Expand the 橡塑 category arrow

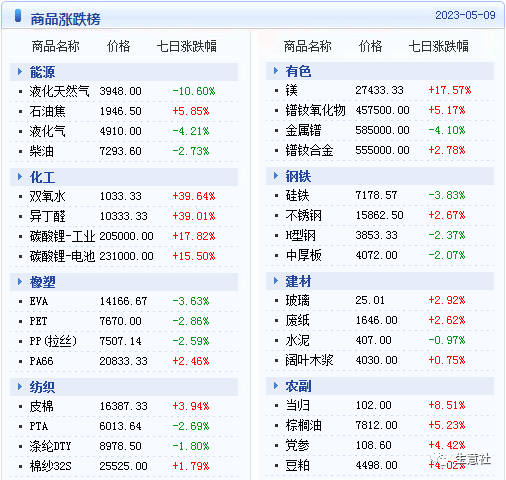point(20,282)
